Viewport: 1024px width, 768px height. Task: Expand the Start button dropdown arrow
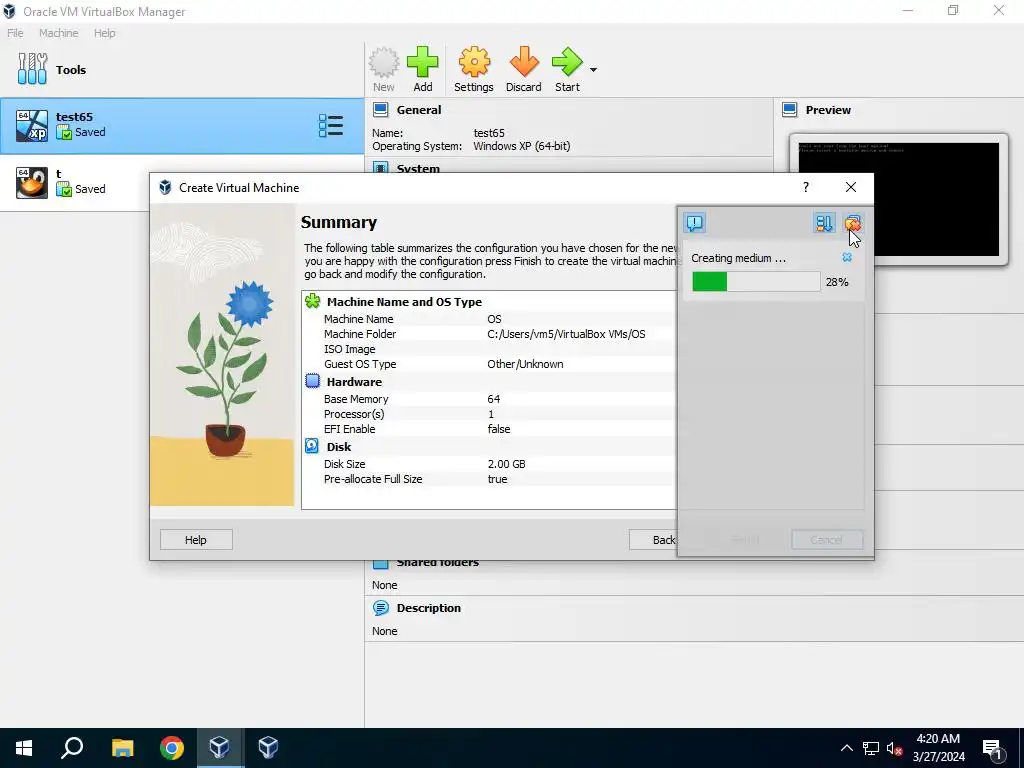pos(593,70)
